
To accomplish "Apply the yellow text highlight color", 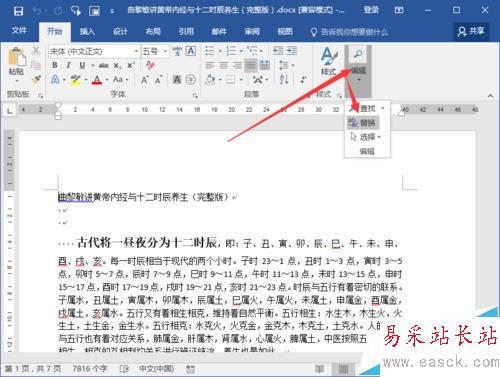I will (76, 80).
